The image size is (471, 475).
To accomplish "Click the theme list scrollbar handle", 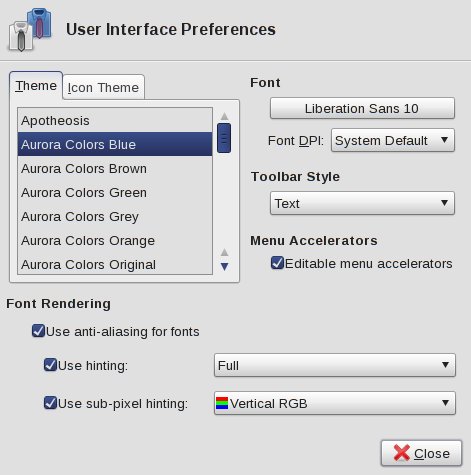I will pyautogui.click(x=224, y=138).
